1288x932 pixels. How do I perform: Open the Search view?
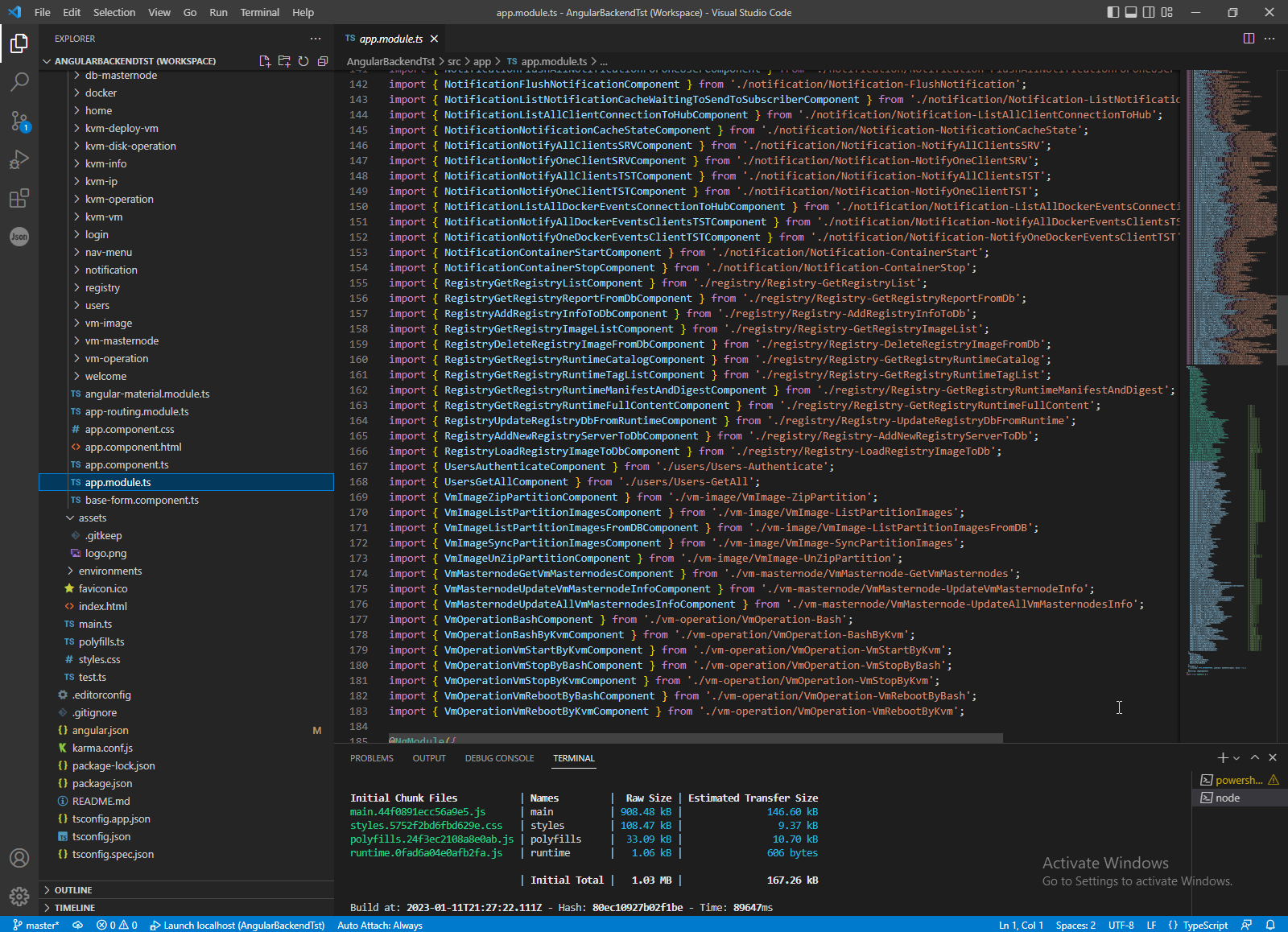pos(19,81)
